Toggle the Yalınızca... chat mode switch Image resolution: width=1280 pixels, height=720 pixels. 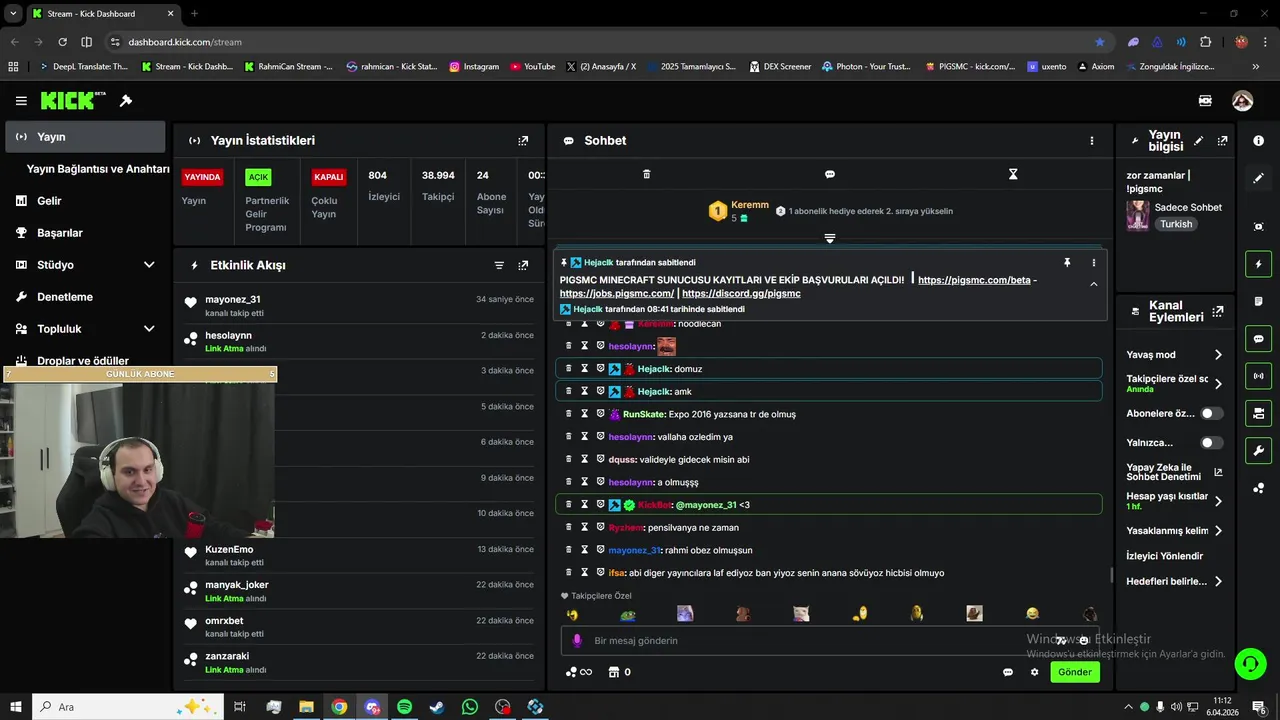point(1211,442)
